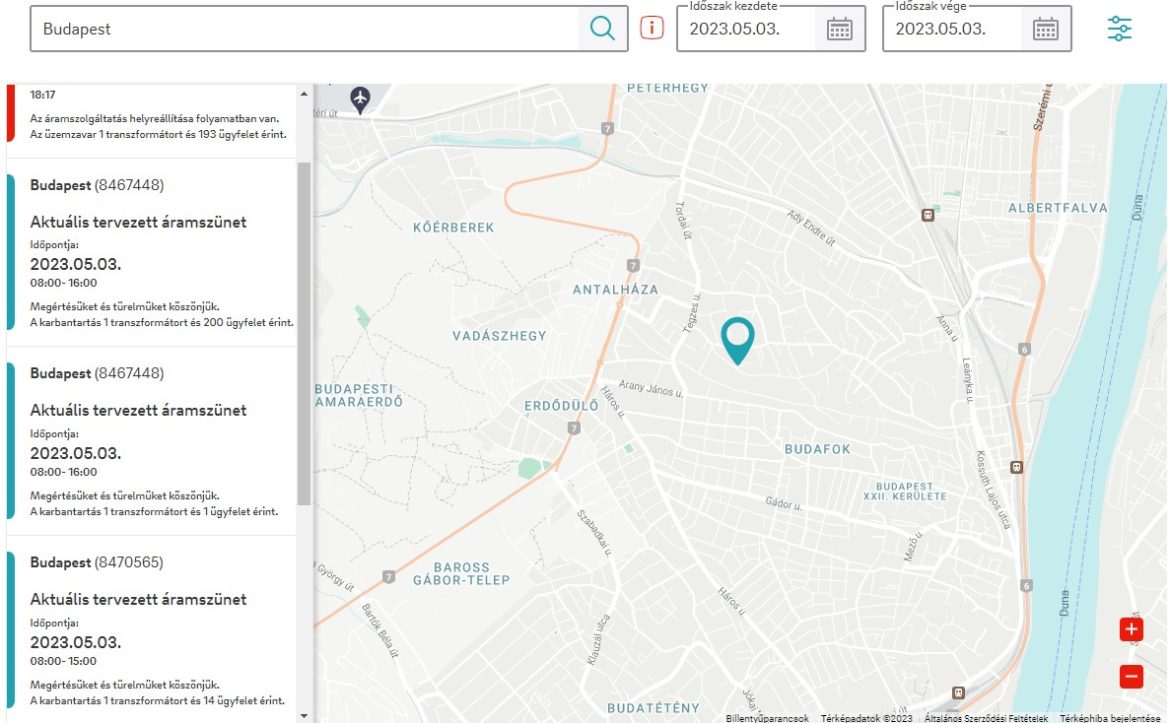Click the Budapest search input field
The width and height of the screenshot is (1170, 723).
[x=305, y=29]
